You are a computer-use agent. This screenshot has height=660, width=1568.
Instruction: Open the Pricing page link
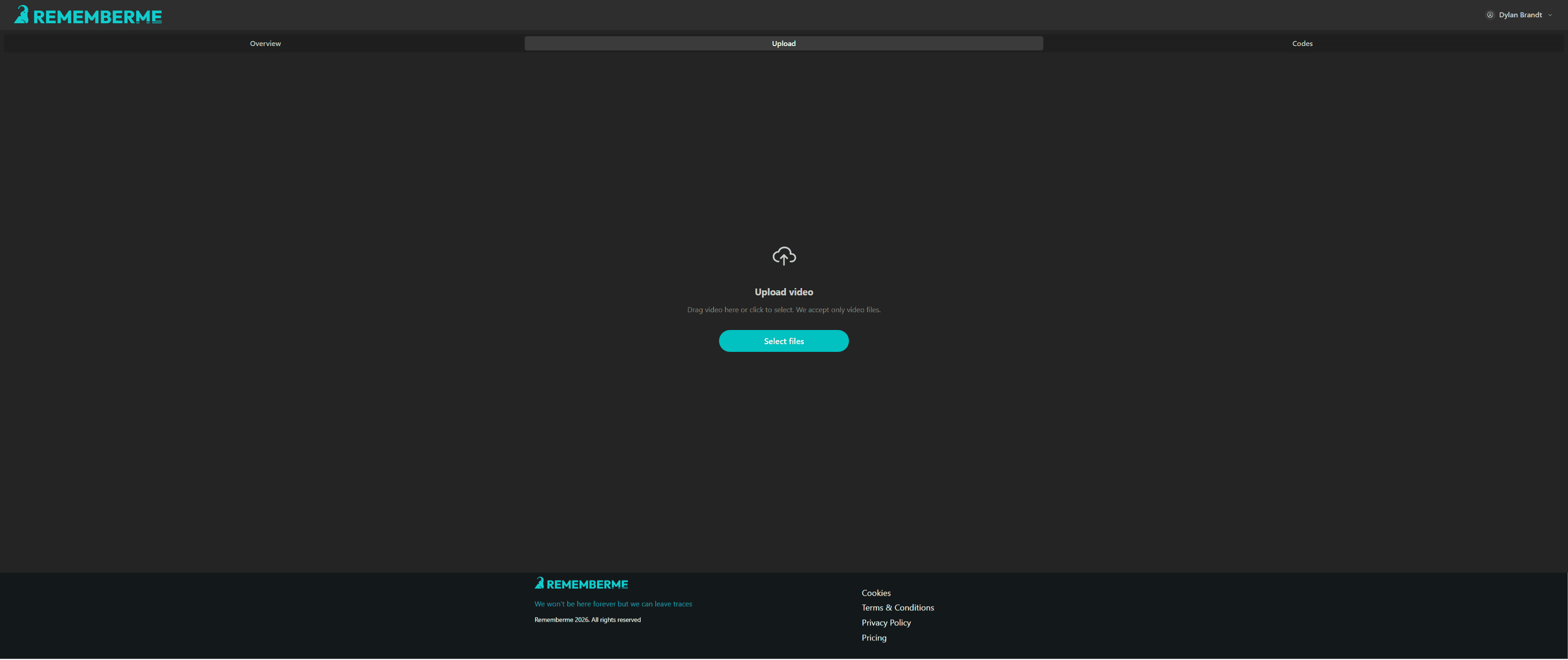coord(874,638)
